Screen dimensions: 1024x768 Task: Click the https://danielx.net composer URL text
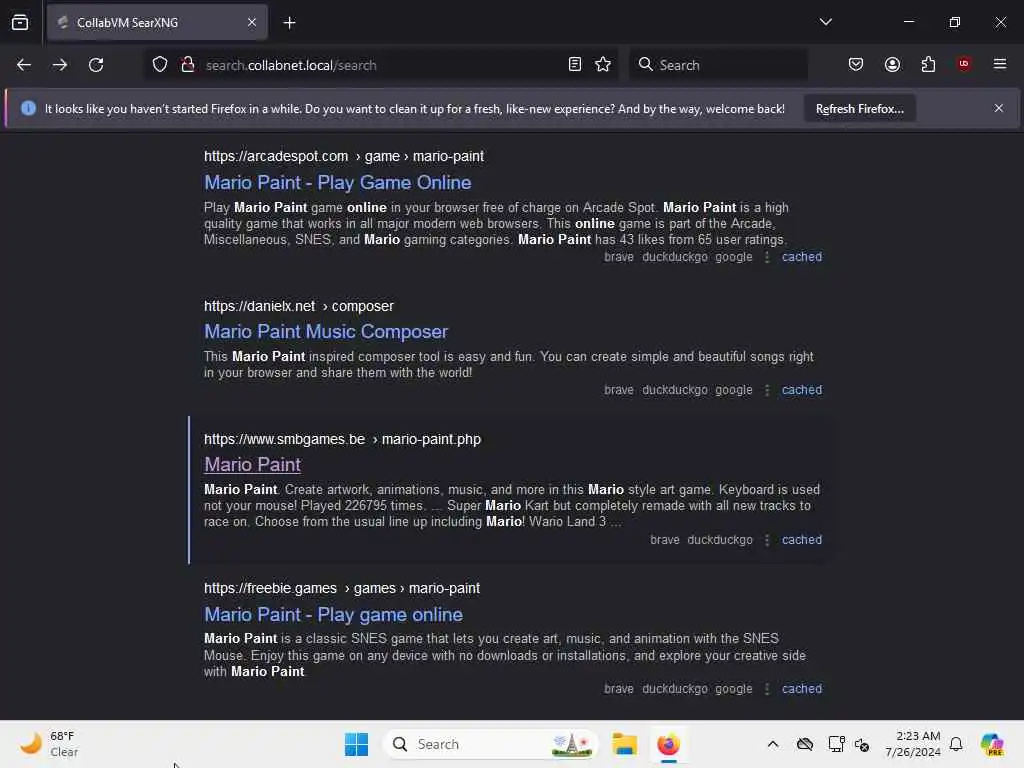pyautogui.click(x=298, y=306)
